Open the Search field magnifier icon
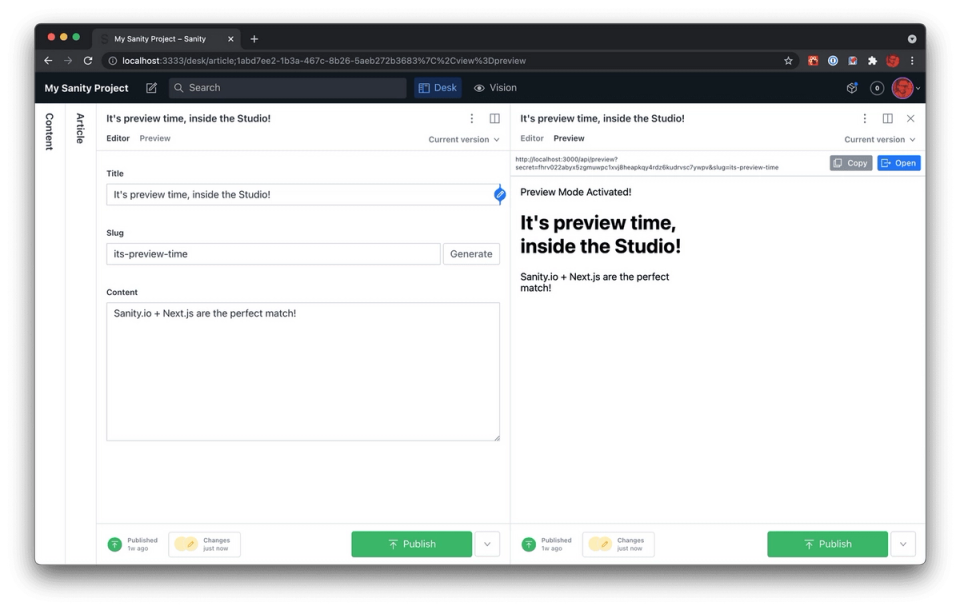This screenshot has width=960, height=610. pyautogui.click(x=177, y=88)
